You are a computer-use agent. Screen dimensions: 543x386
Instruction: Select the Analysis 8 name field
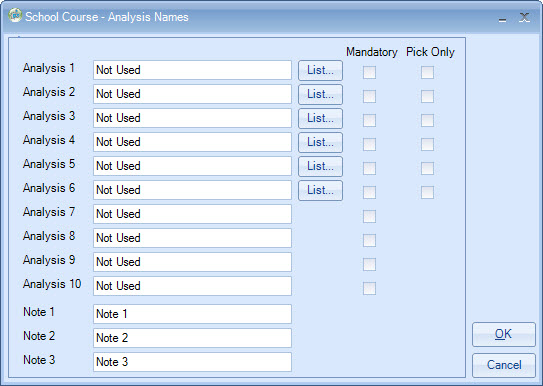(x=192, y=238)
